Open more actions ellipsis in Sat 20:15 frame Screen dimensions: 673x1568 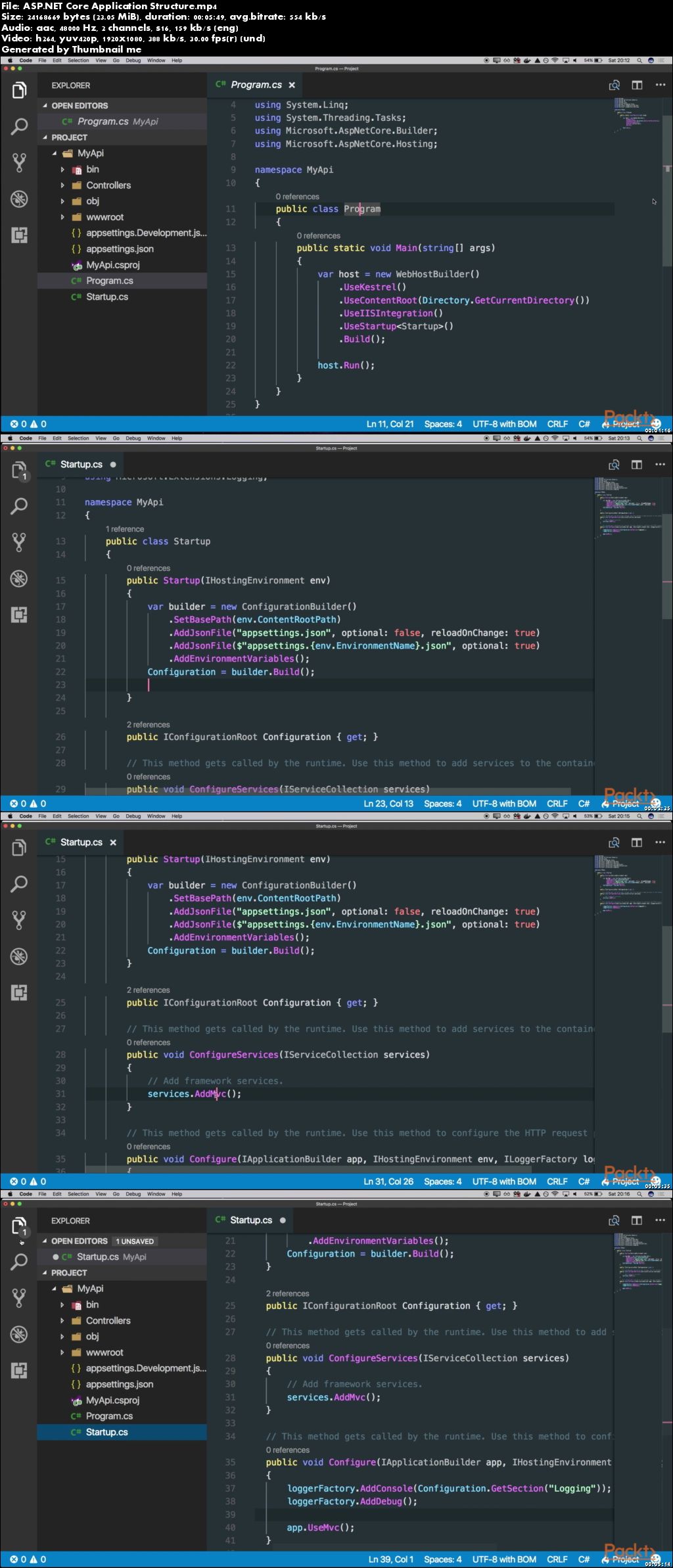660,842
